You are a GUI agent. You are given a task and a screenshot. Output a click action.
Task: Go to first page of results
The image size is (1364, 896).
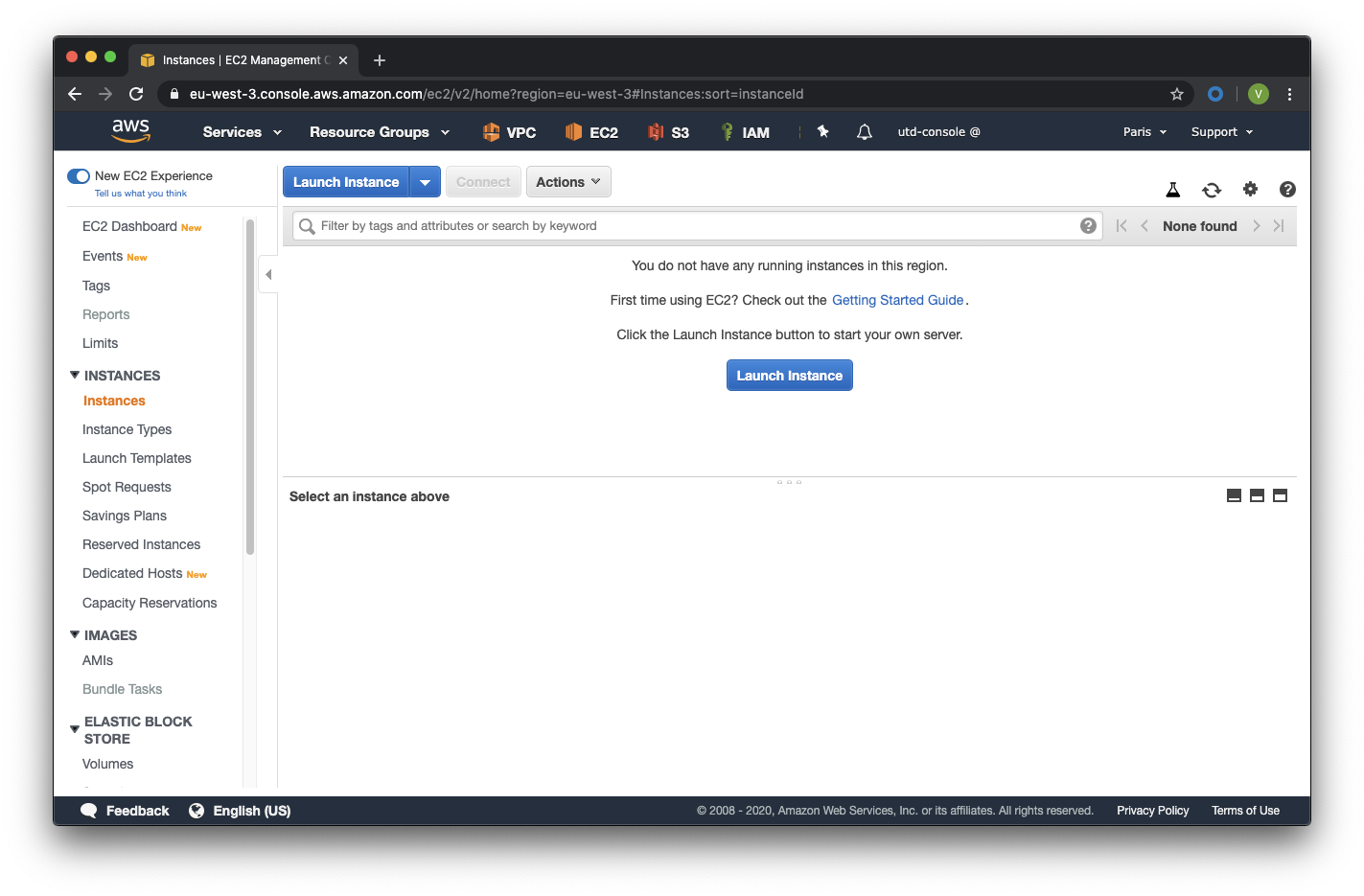point(1121,226)
